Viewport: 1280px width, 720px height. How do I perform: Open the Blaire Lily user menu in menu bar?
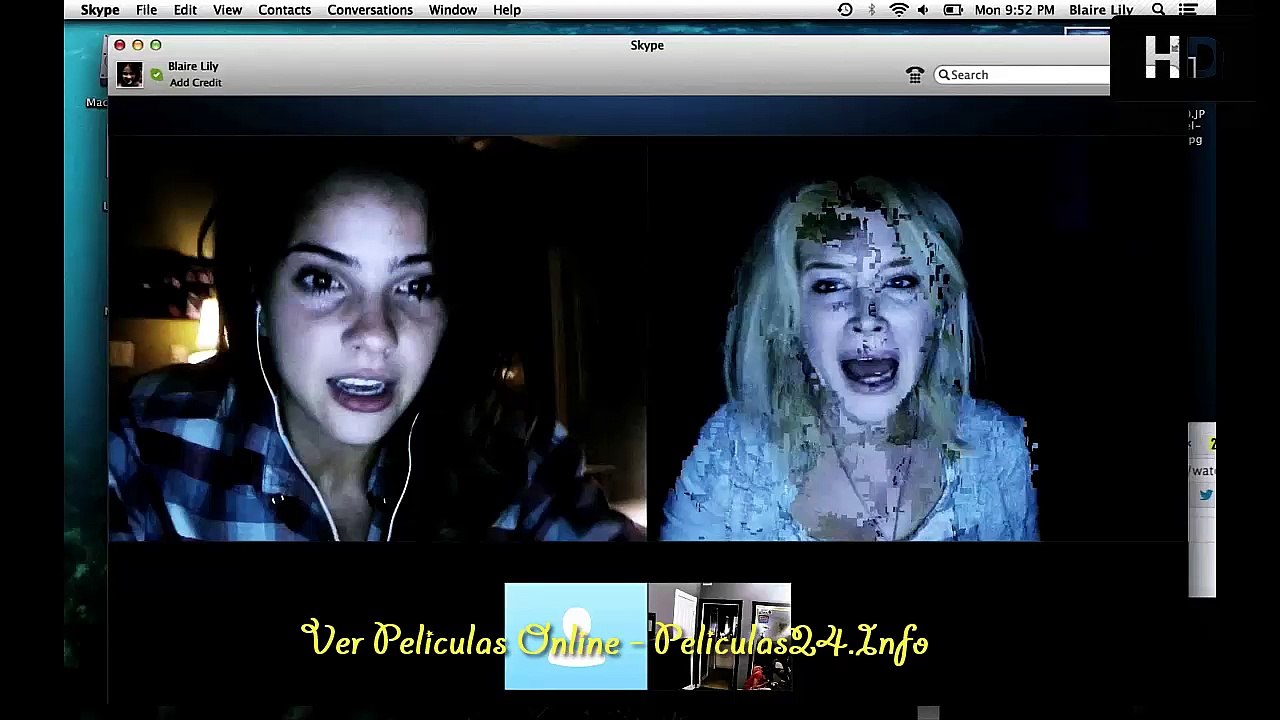pyautogui.click(x=1101, y=10)
